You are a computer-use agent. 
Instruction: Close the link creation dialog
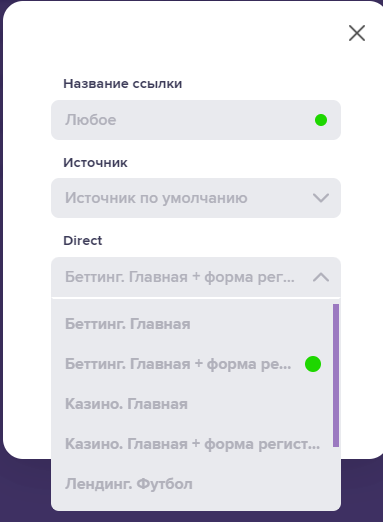[357, 33]
